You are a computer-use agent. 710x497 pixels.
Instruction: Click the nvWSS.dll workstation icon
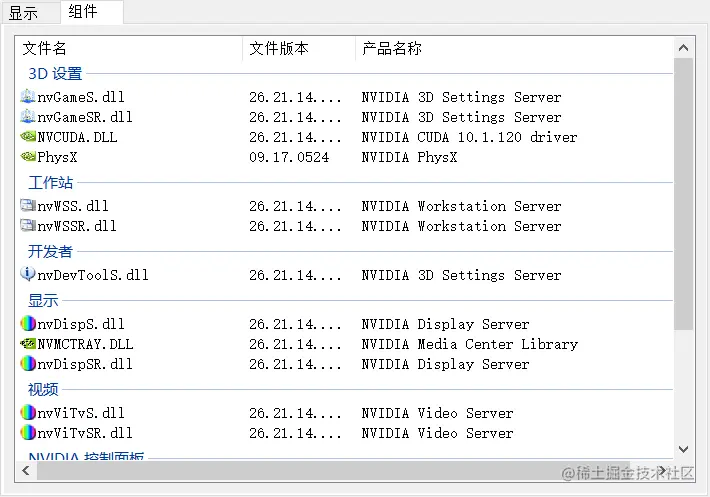[28, 205]
